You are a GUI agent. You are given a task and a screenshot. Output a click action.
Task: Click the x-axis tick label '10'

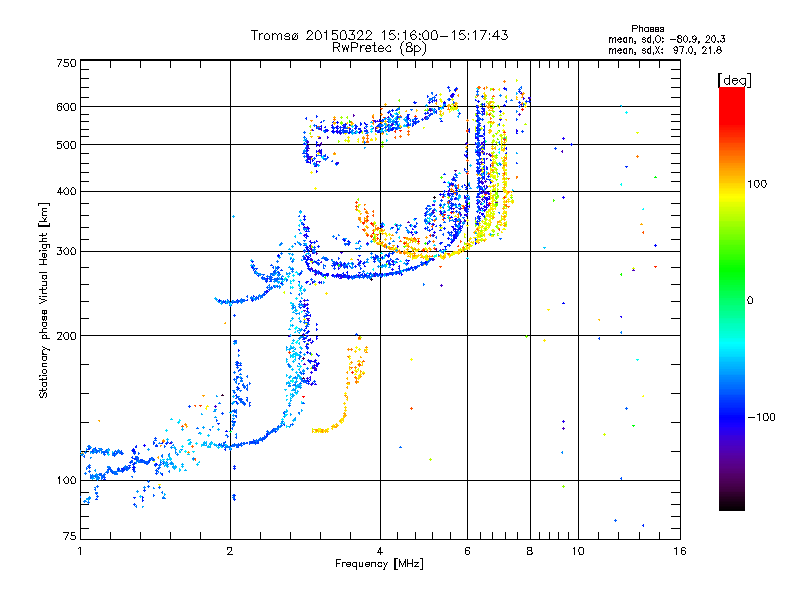click(578, 551)
